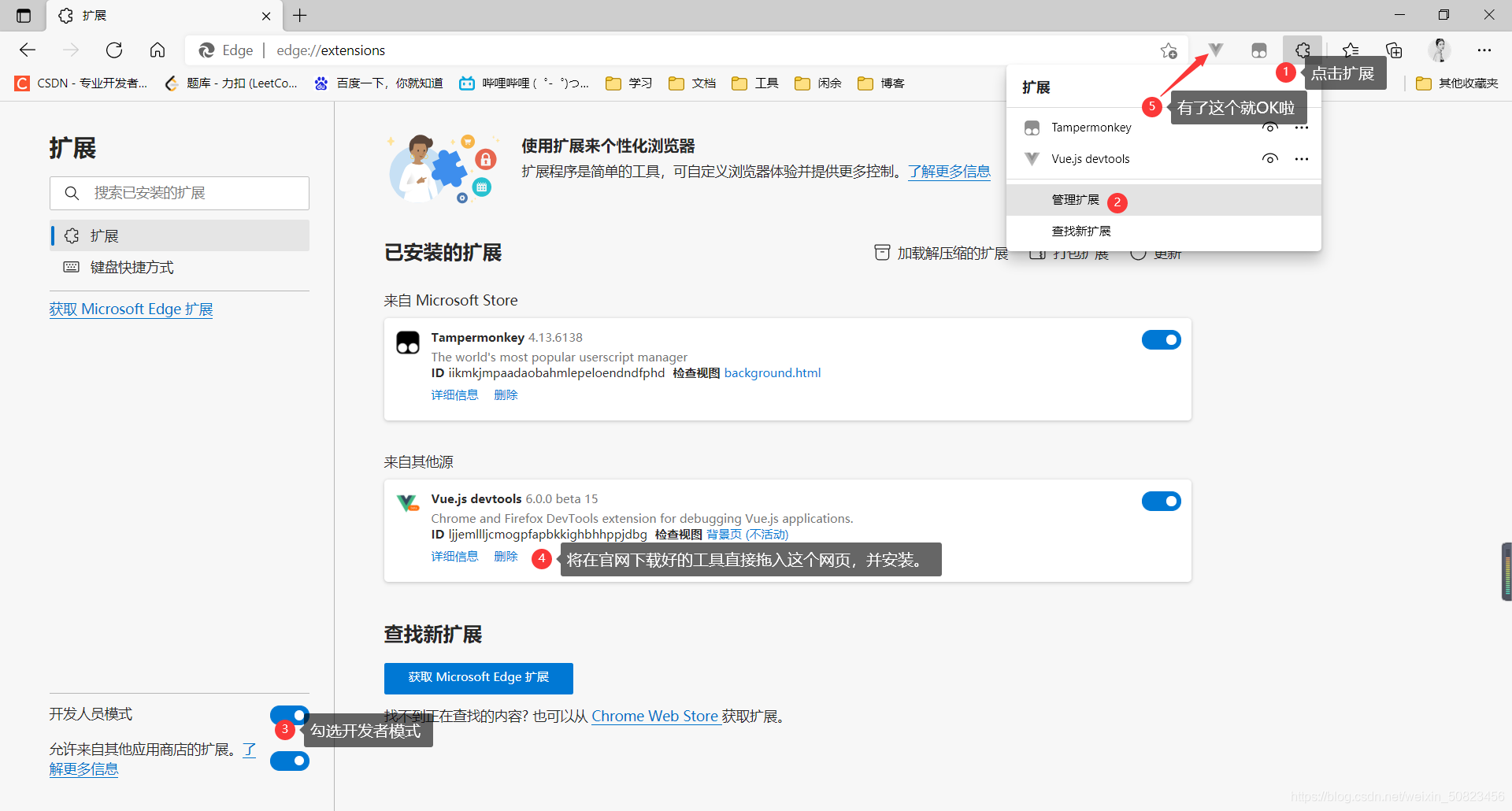The width and height of the screenshot is (1512, 811).
Task: Select 键盘快捷方式 in the left sidebar
Action: (180, 267)
